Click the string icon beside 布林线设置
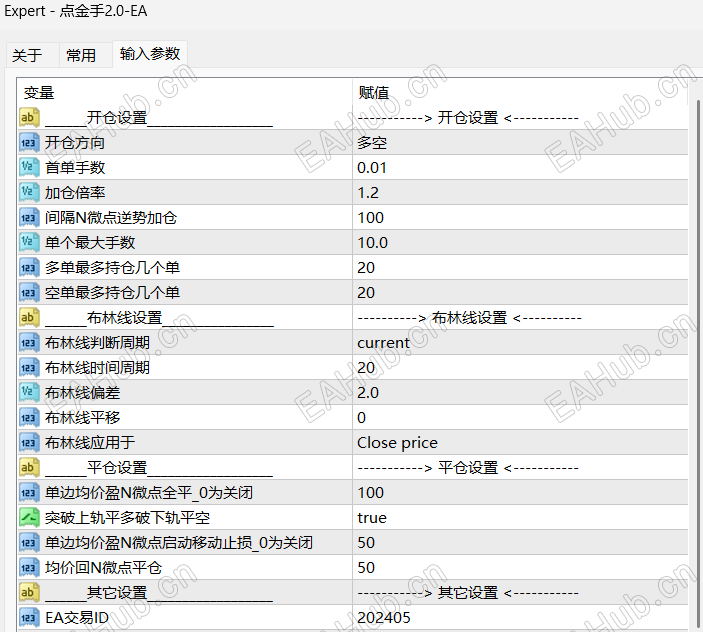703x632 pixels. [x=30, y=318]
